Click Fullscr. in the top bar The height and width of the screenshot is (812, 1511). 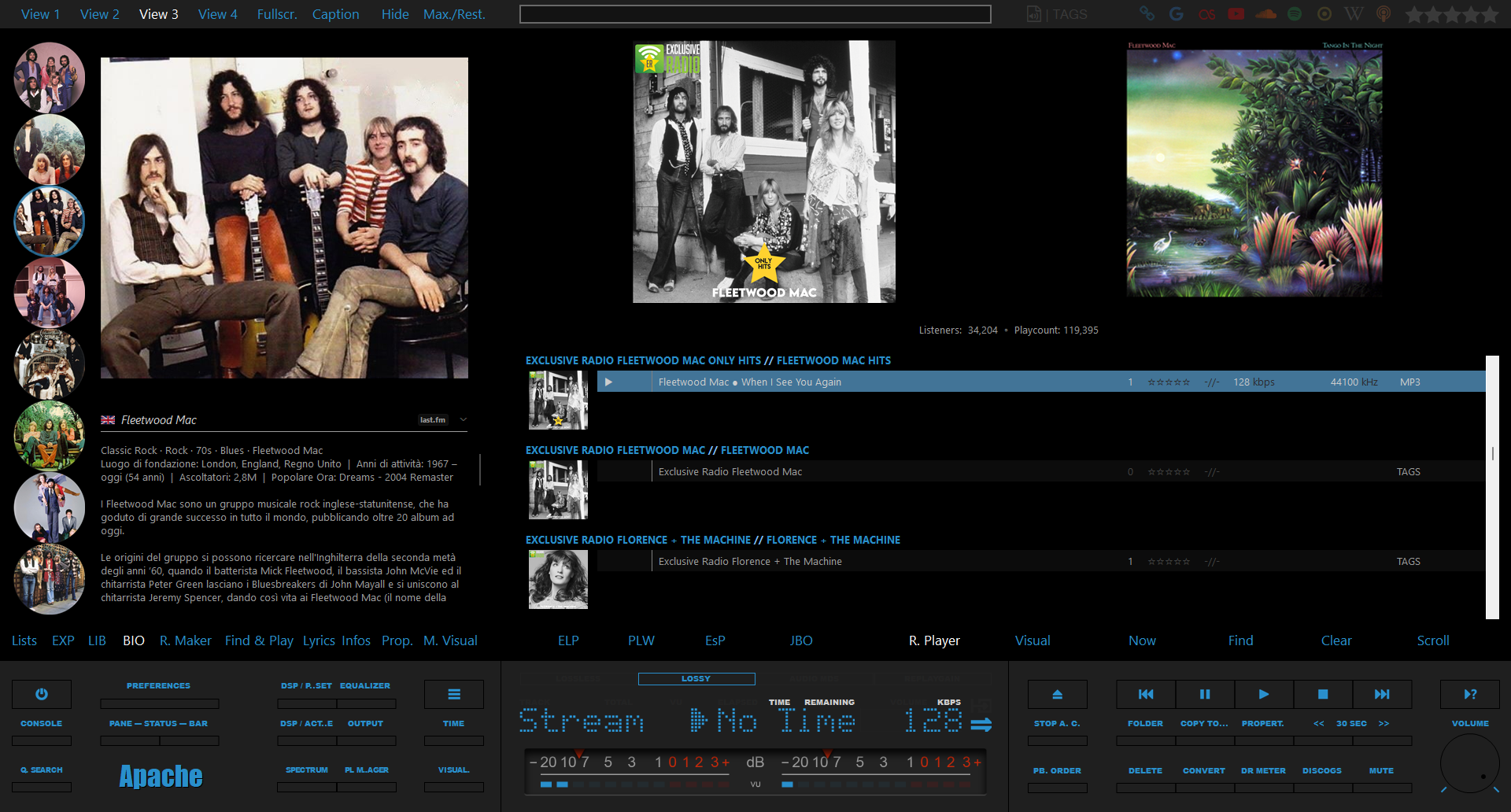coord(277,14)
